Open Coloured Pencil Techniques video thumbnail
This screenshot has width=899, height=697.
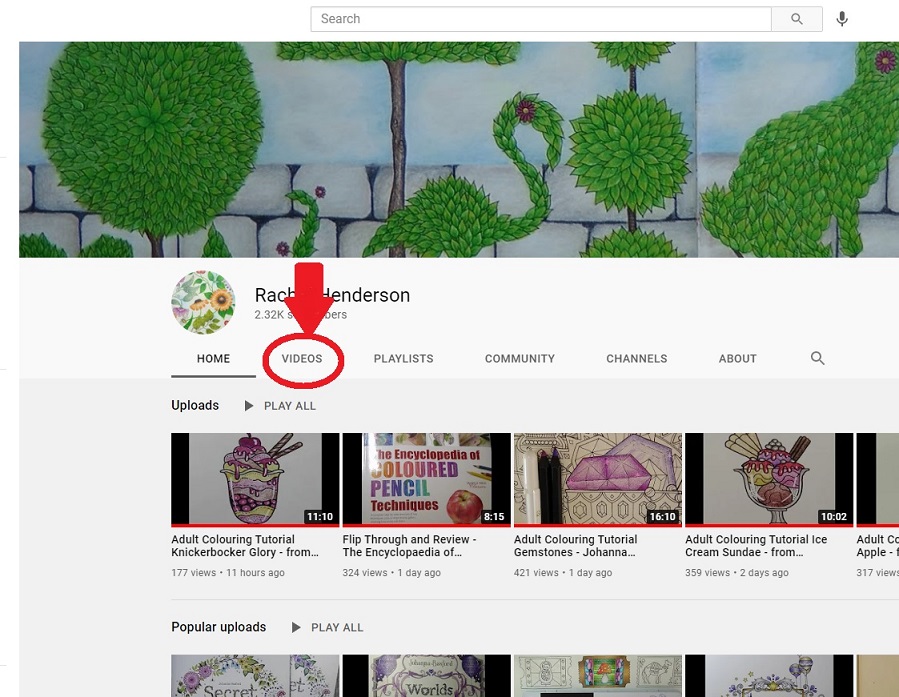[426, 479]
